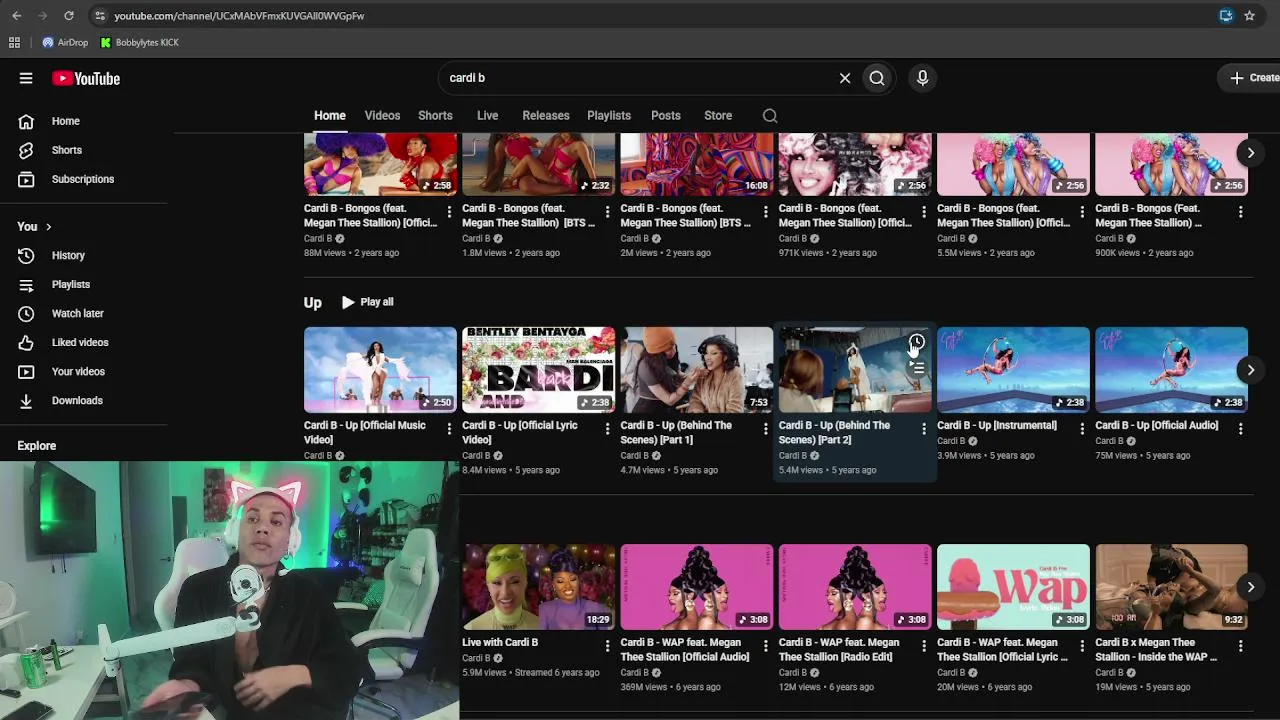Click the YouTube logo
Screen dimensions: 1280x720
click(x=86, y=78)
